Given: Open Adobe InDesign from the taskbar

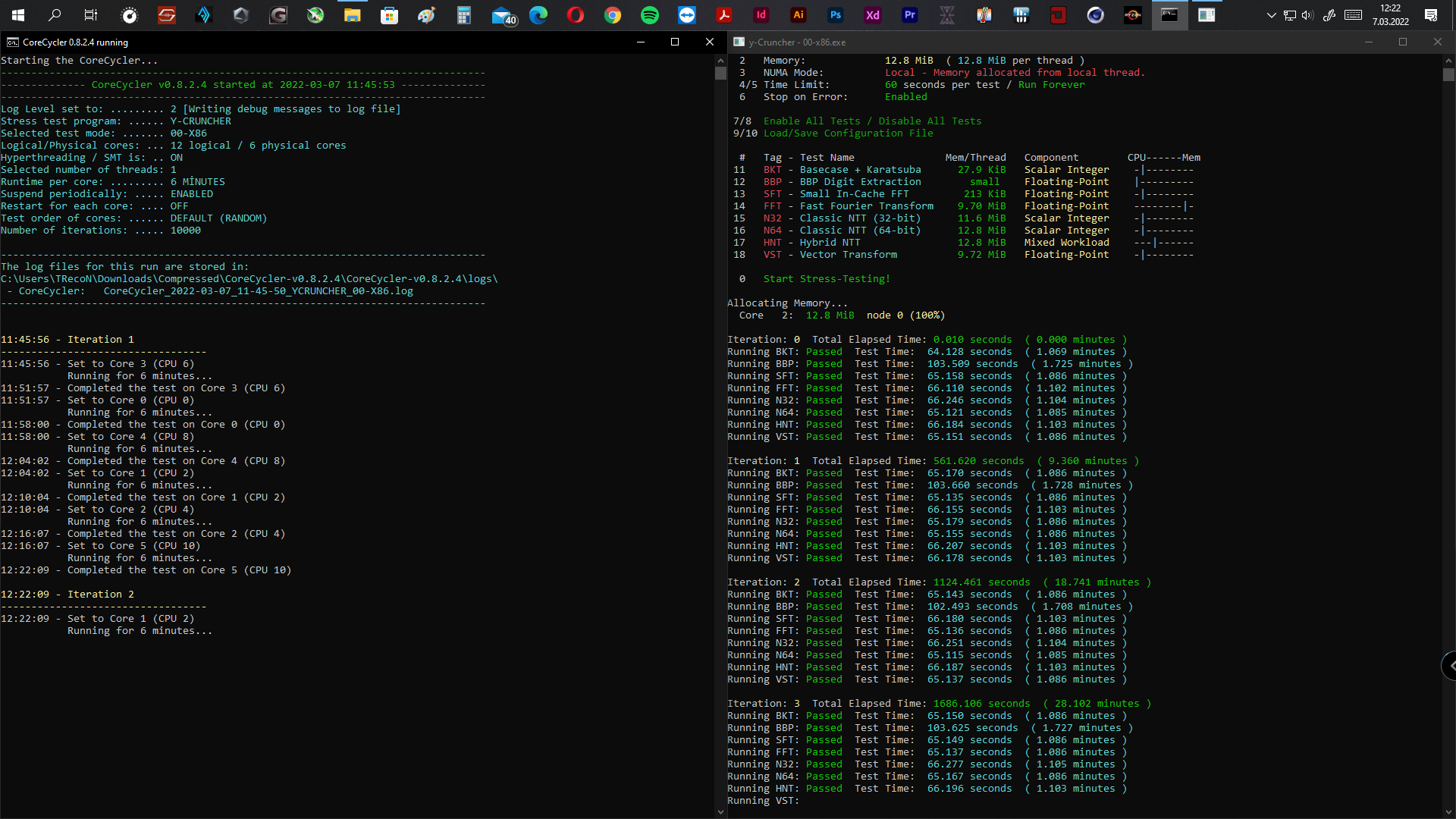Looking at the screenshot, I should (x=761, y=15).
